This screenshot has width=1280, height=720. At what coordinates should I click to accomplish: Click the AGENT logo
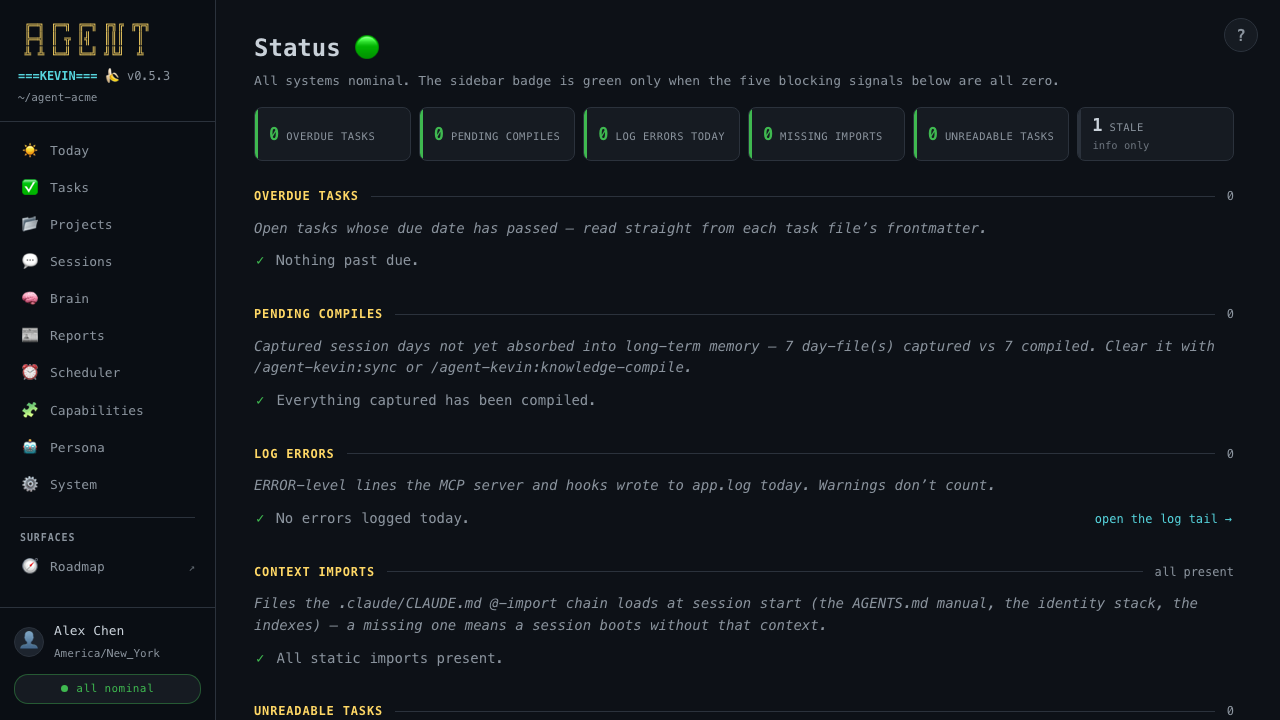tap(87, 39)
